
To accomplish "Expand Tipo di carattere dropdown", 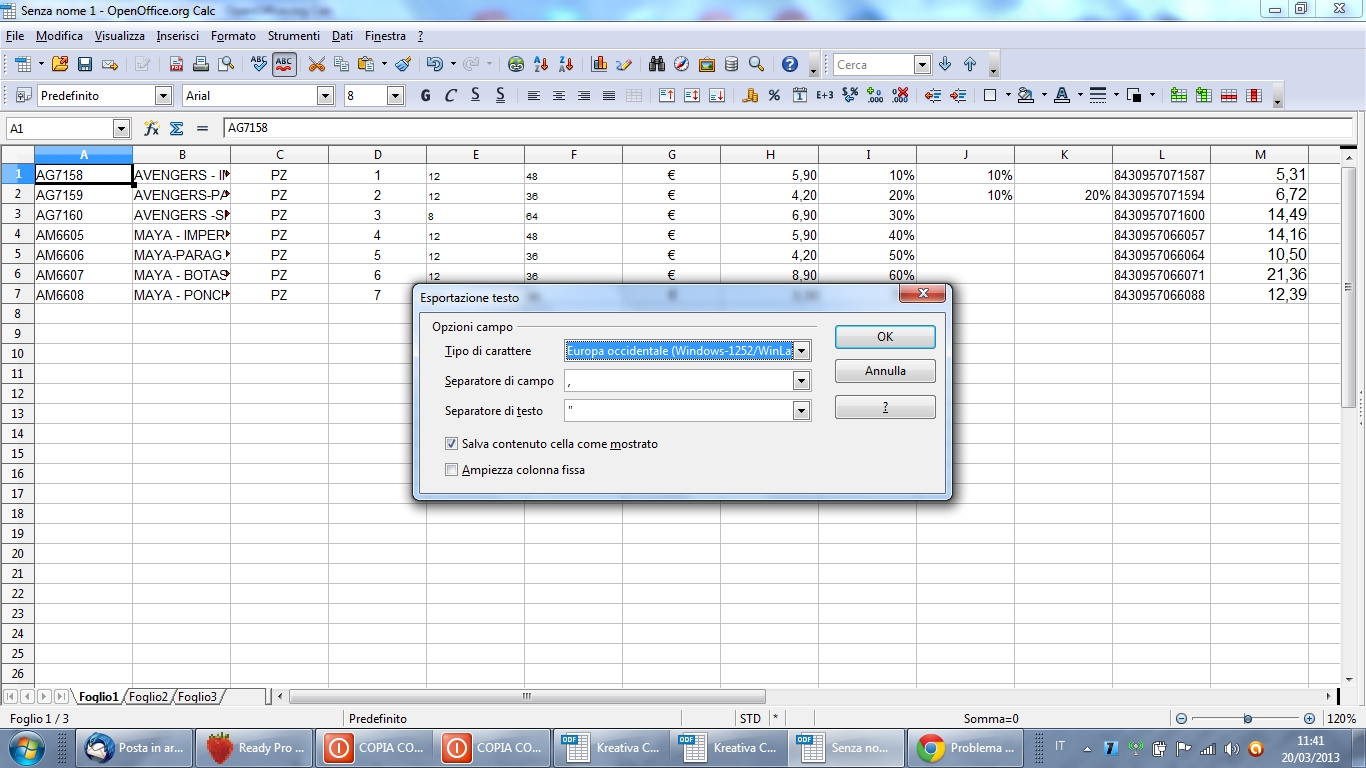I will point(801,351).
